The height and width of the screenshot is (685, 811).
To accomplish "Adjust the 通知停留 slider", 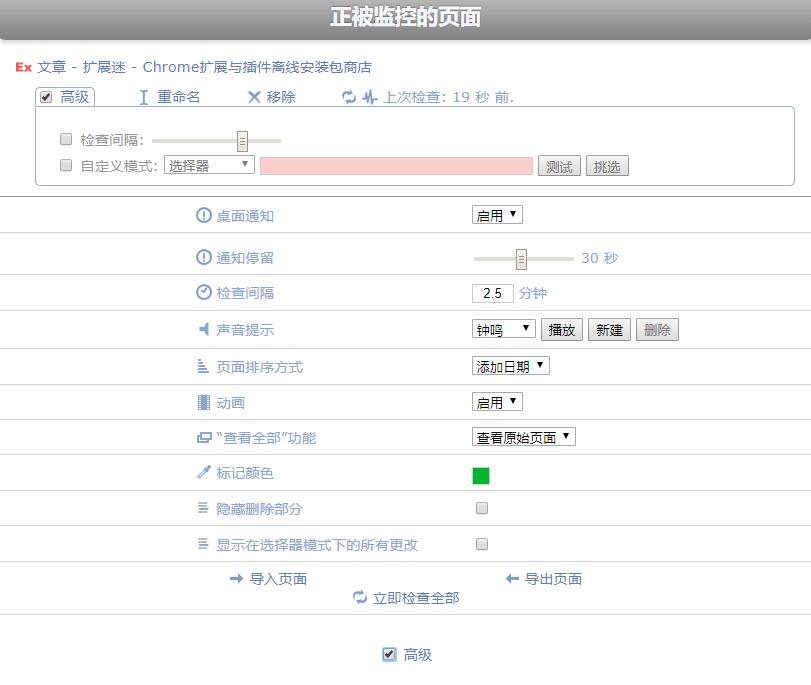I will (x=521, y=257).
